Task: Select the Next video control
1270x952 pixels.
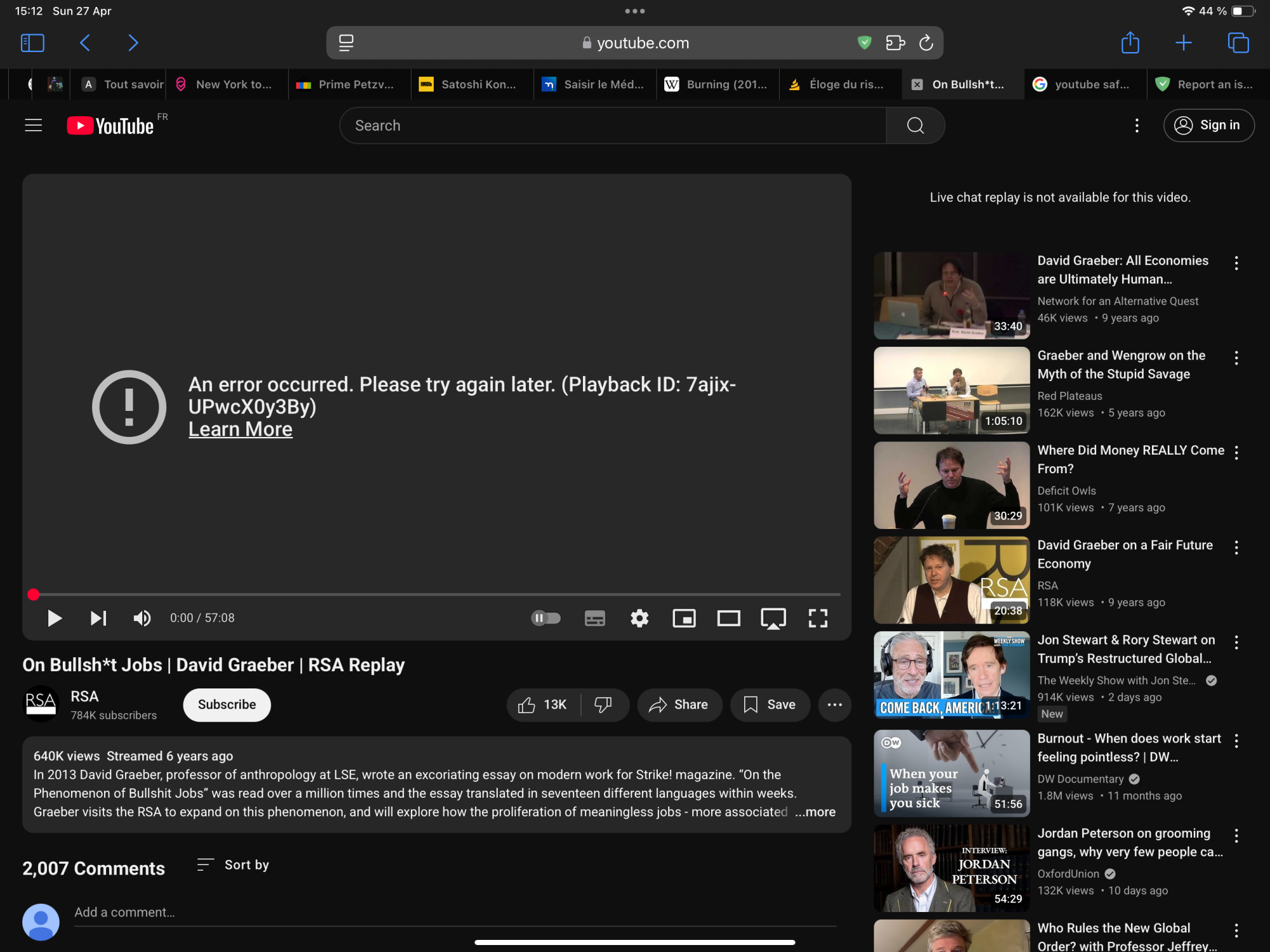Action: [98, 618]
